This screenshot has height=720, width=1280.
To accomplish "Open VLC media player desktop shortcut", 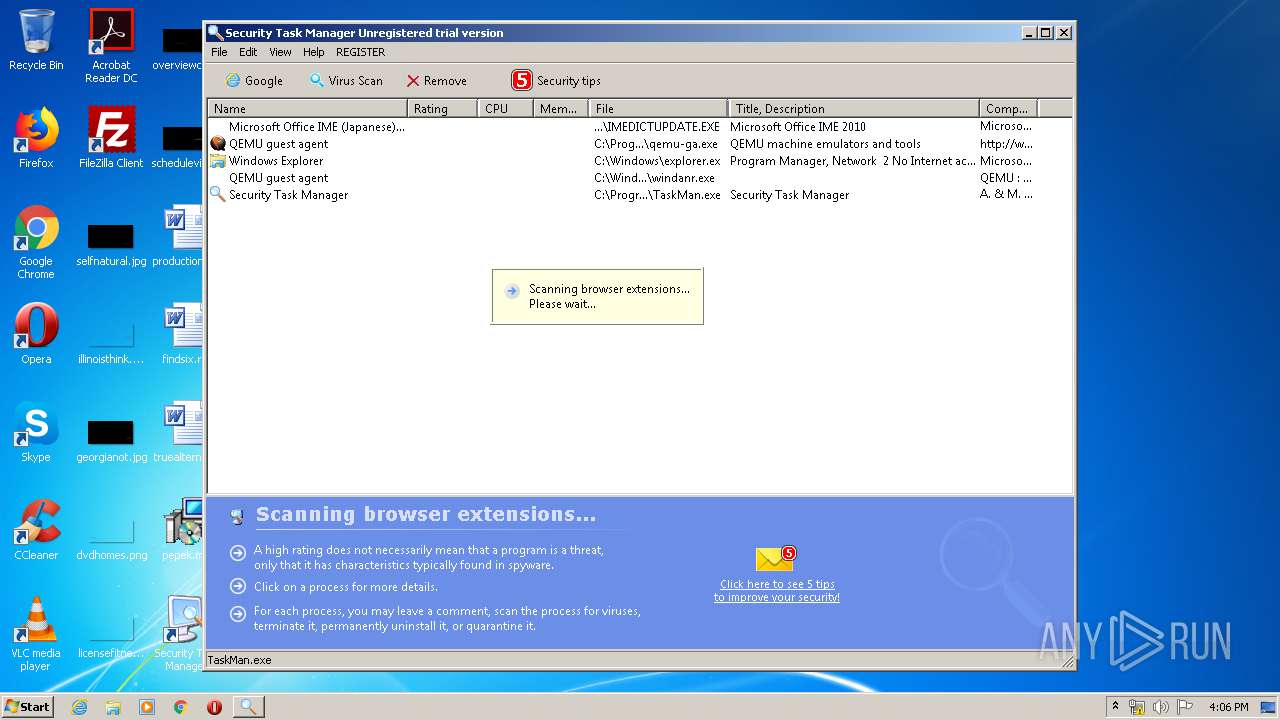I will (x=36, y=634).
